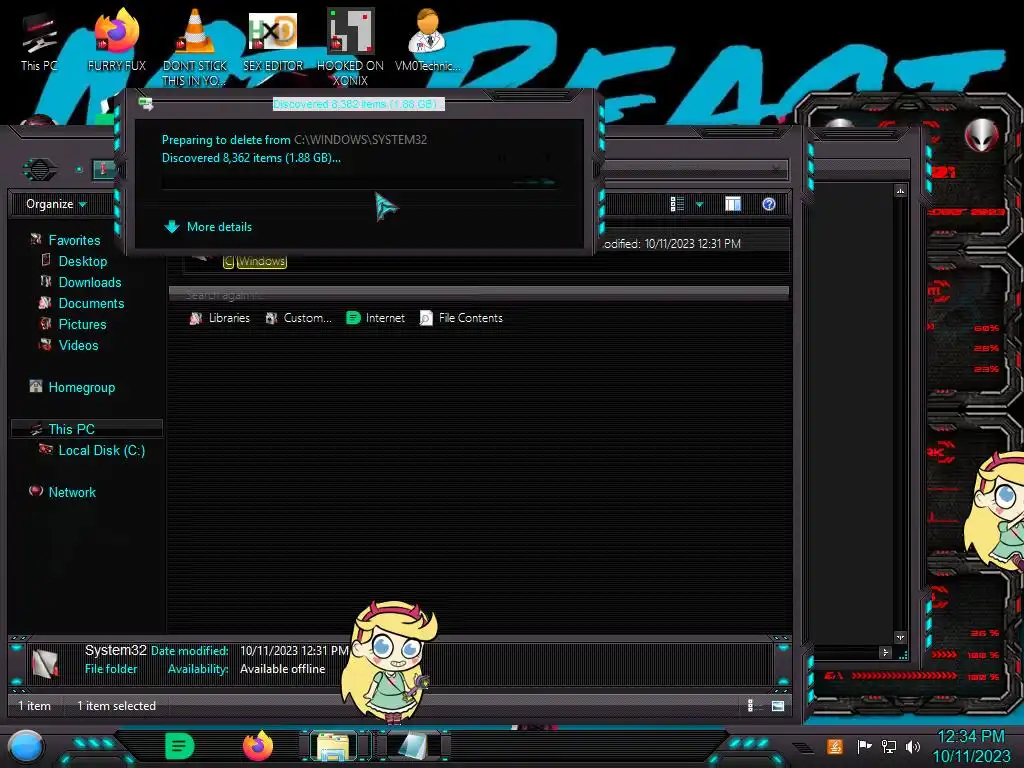
Task: Open the Organize dropdown menu
Action: [56, 204]
